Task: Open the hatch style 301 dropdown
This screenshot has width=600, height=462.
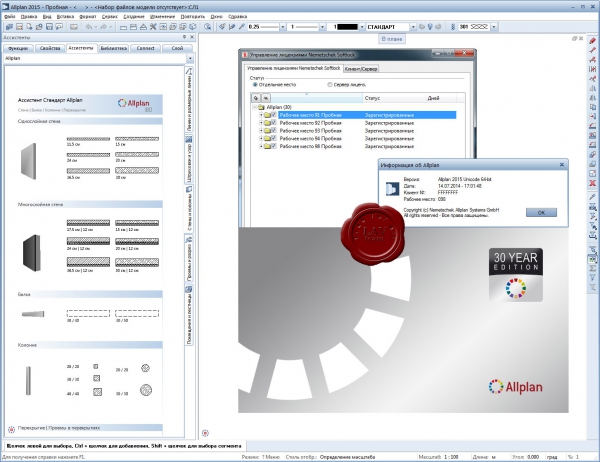Action: coord(494,27)
